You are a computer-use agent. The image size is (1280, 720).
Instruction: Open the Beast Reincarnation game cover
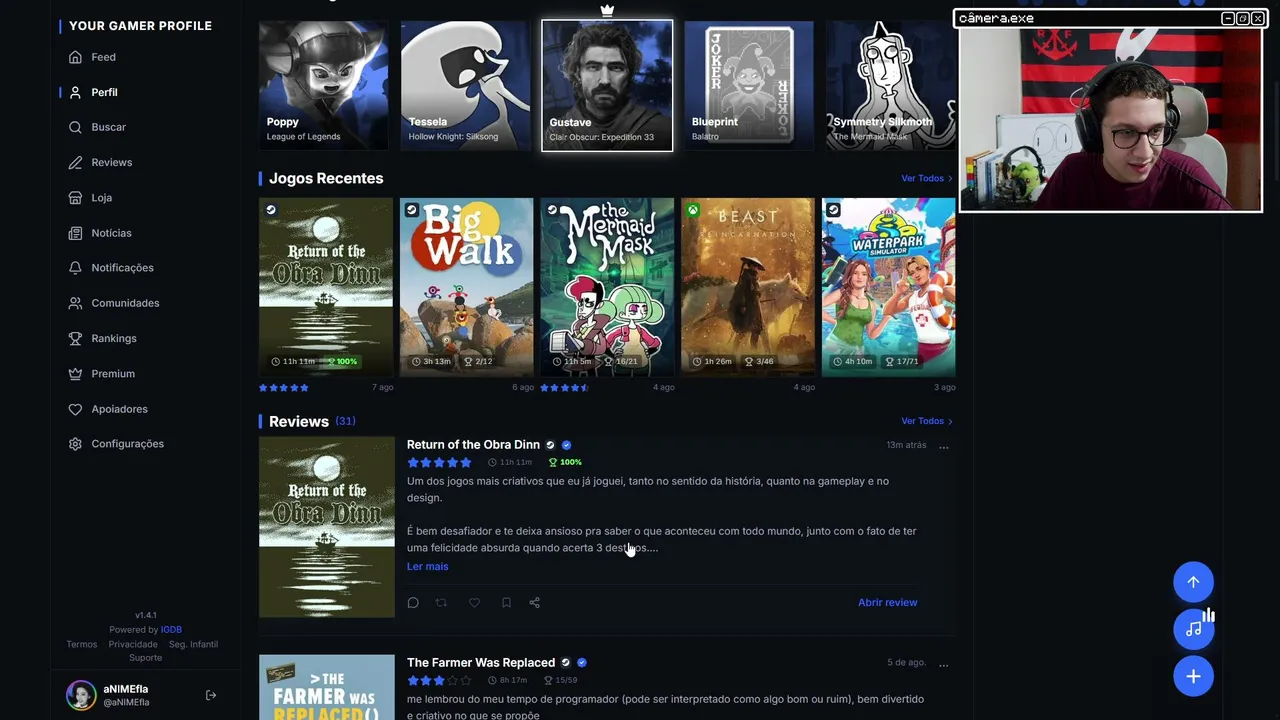pyautogui.click(x=748, y=287)
